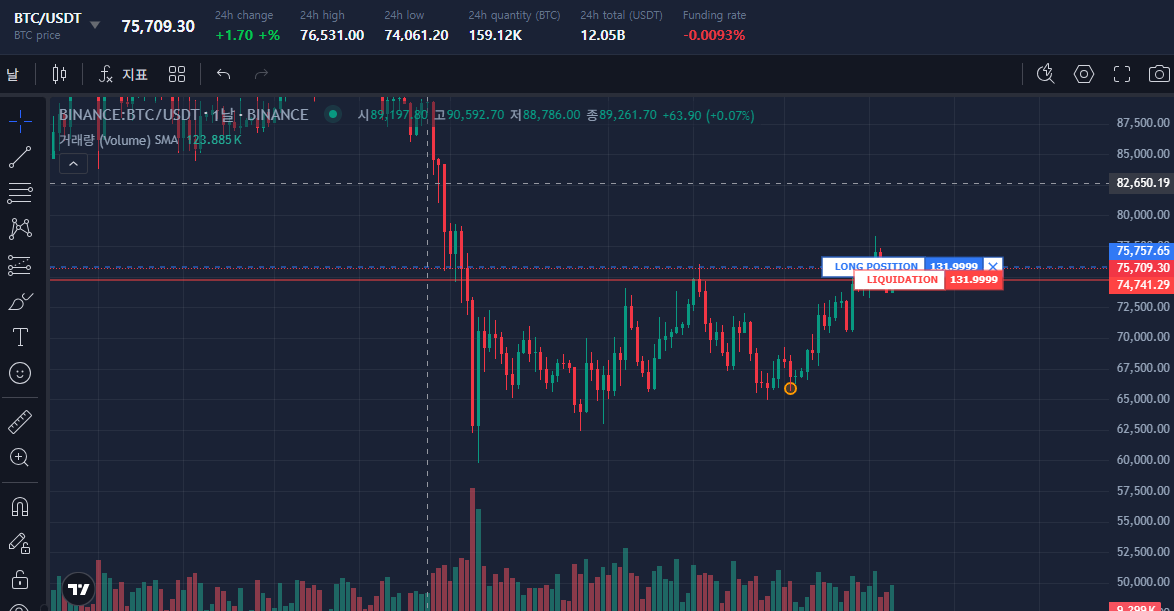The image size is (1174, 611).
Task: Expand the BTC/USDT pair dropdown
Action: tap(95, 25)
